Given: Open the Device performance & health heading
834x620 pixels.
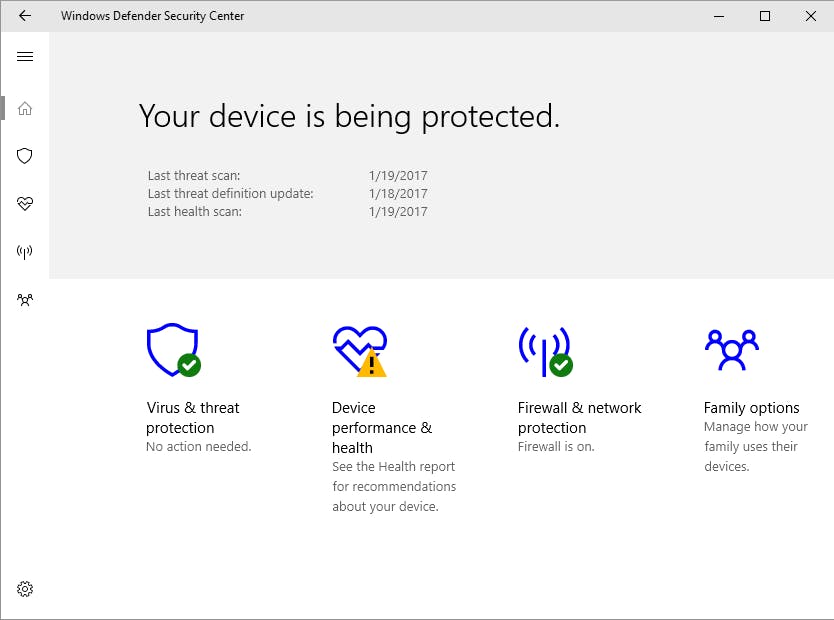Looking at the screenshot, I should 382,427.
